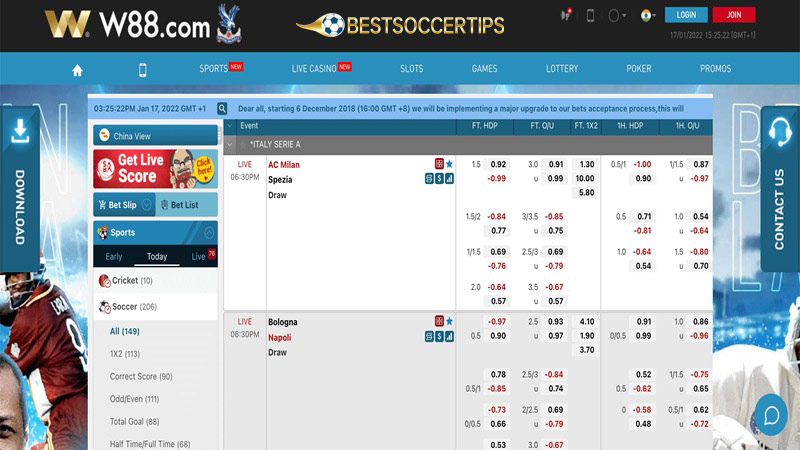The height and width of the screenshot is (450, 800).
Task: Click the download arrow icon on left panel
Action: (x=20, y=131)
